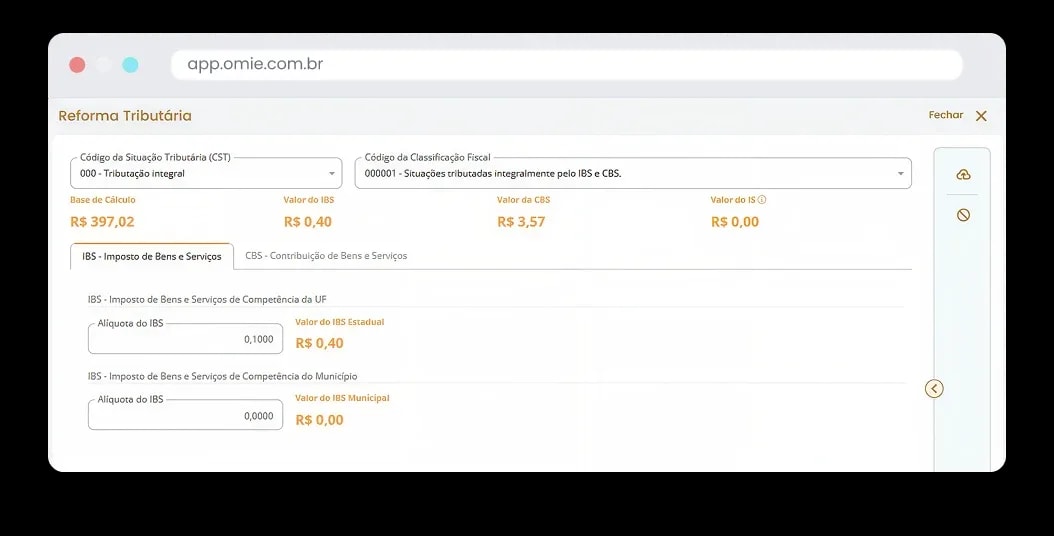The image size is (1054, 536).
Task: Click the cyan window button
Action: click(x=130, y=65)
